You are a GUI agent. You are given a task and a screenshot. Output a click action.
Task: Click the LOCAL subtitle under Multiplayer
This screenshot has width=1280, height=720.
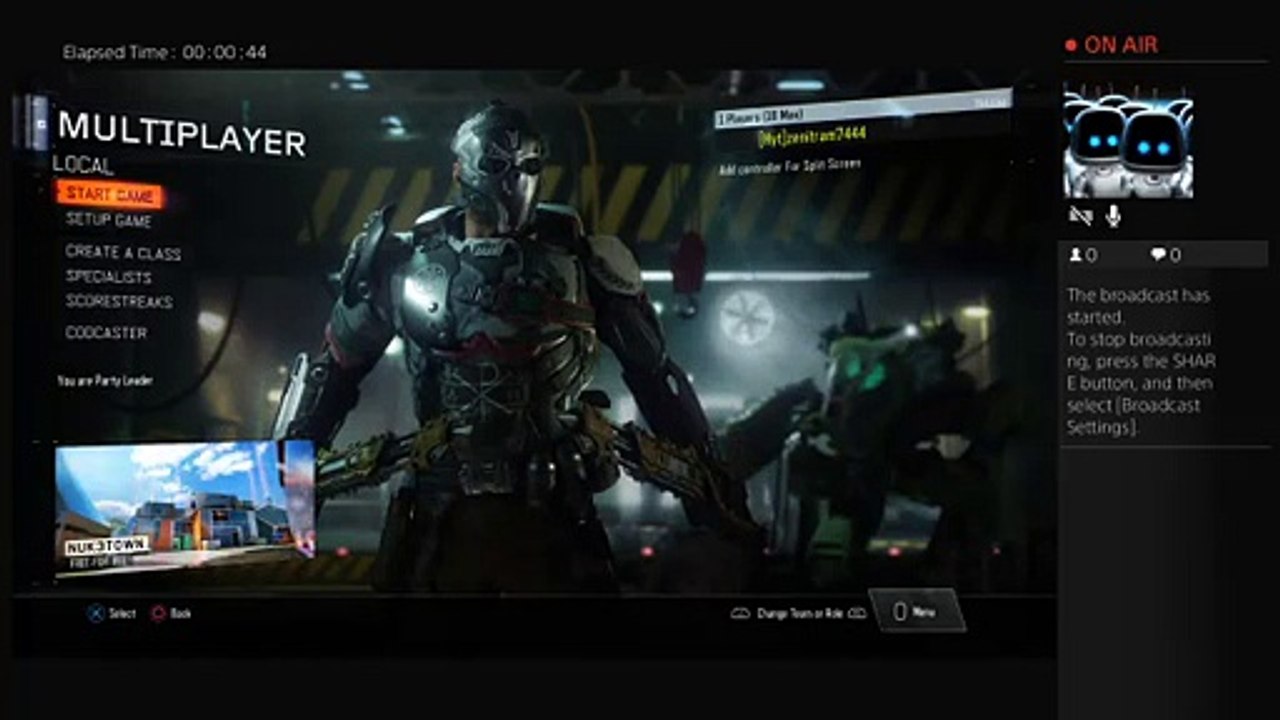pos(83,165)
